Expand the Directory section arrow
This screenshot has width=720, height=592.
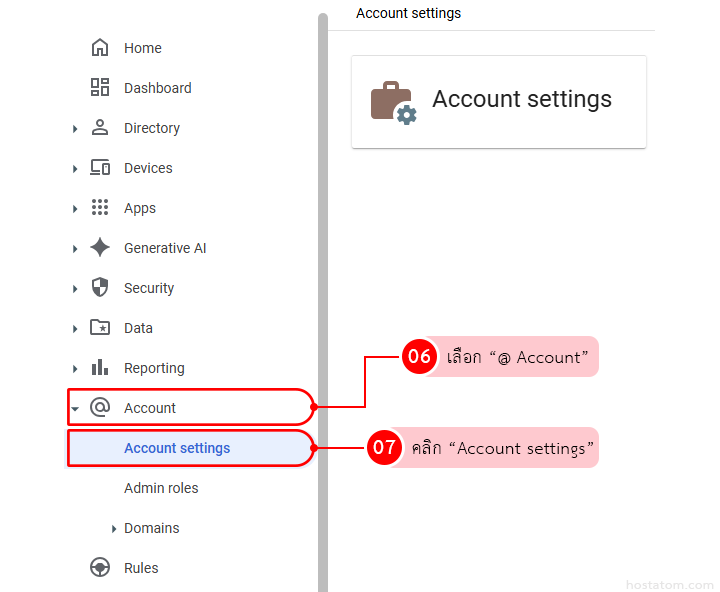pos(75,129)
